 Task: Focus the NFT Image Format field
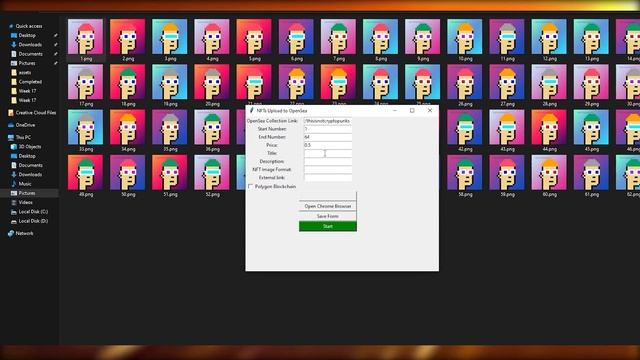[x=328, y=170]
